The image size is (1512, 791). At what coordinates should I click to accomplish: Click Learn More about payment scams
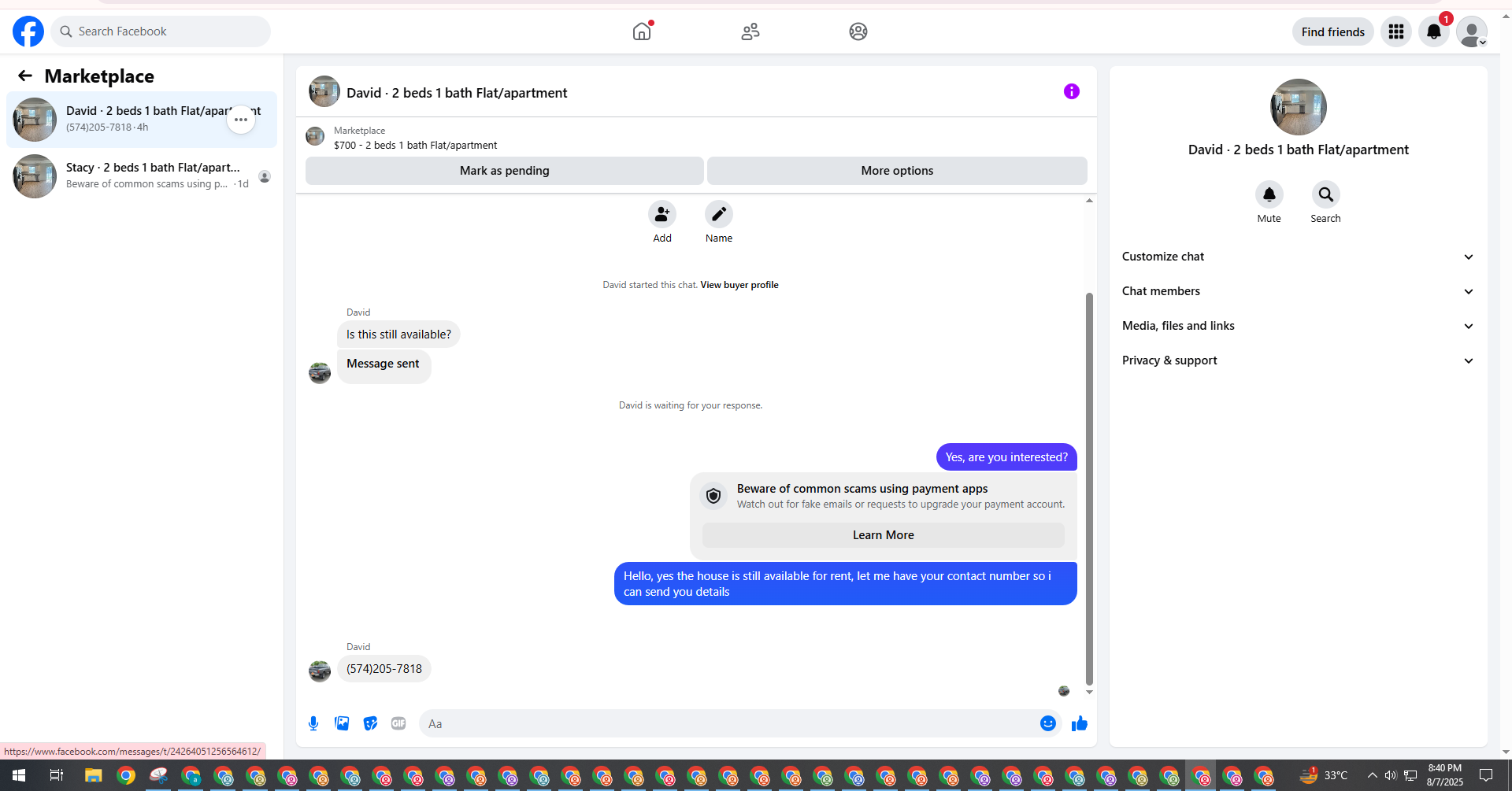(884, 535)
